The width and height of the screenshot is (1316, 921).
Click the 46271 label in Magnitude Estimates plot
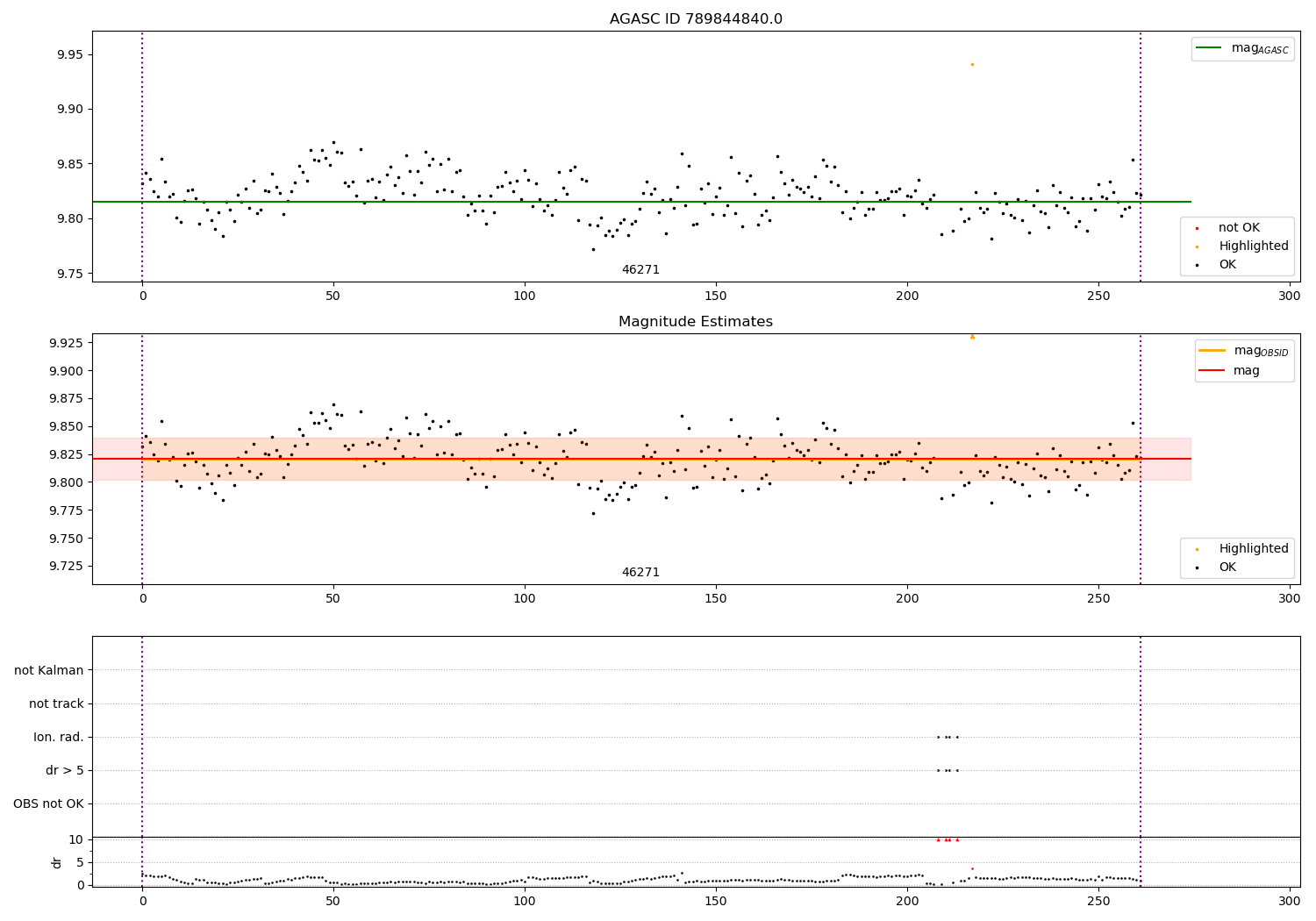[x=640, y=573]
